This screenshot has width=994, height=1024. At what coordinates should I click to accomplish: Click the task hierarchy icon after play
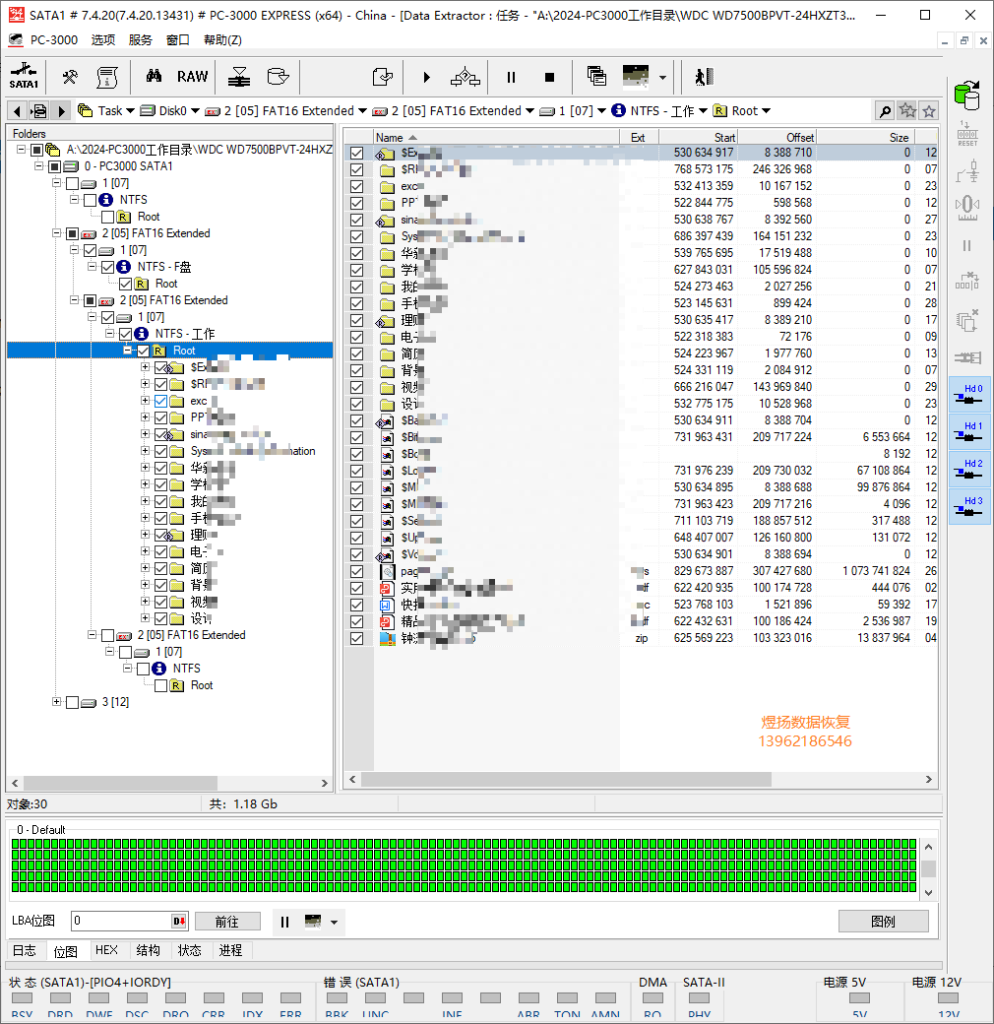pos(465,77)
